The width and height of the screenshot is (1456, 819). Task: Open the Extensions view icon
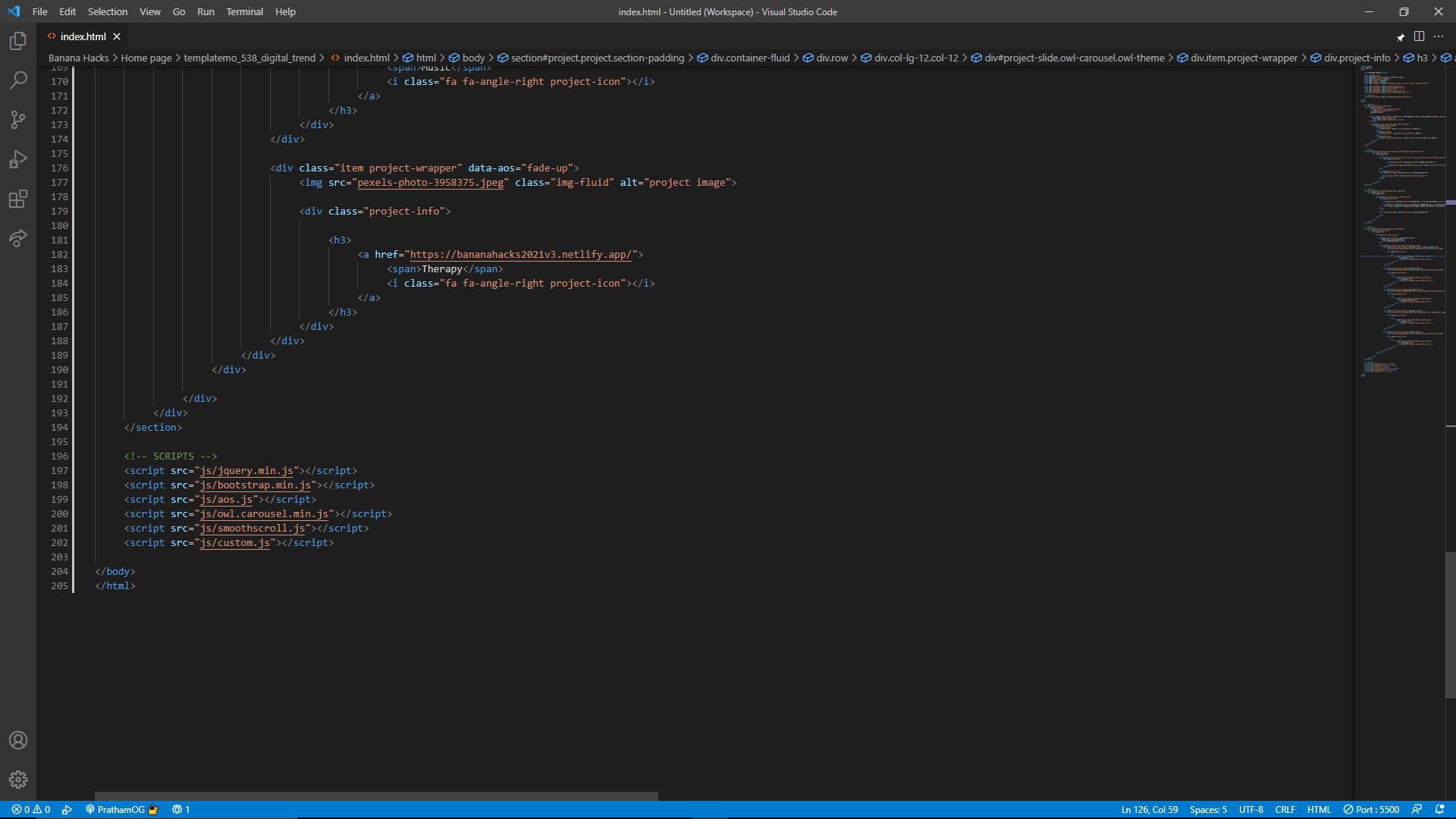[18, 199]
